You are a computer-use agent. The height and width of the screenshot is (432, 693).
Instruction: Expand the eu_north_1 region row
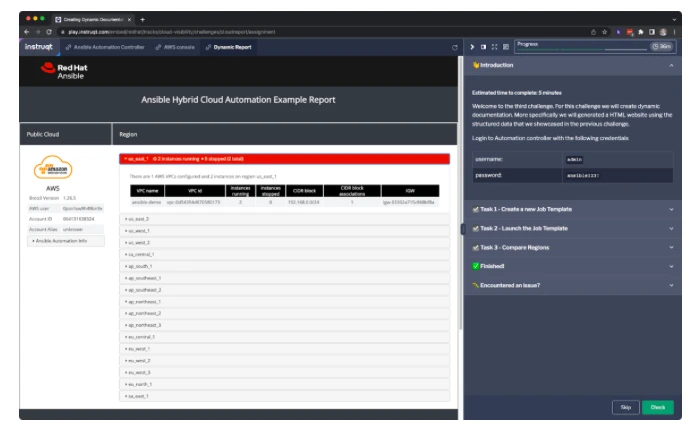click(x=285, y=384)
